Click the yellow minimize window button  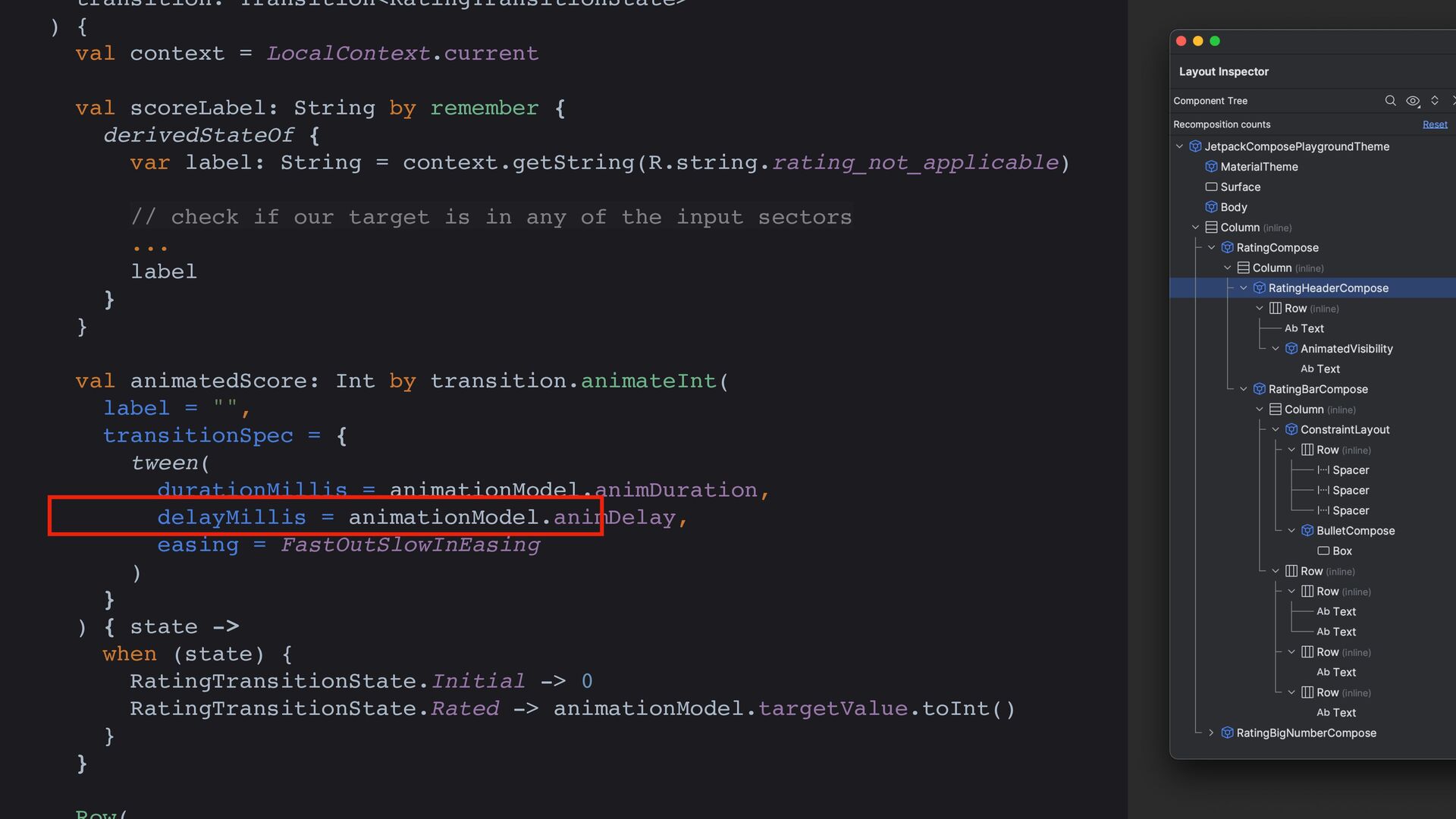point(1197,41)
